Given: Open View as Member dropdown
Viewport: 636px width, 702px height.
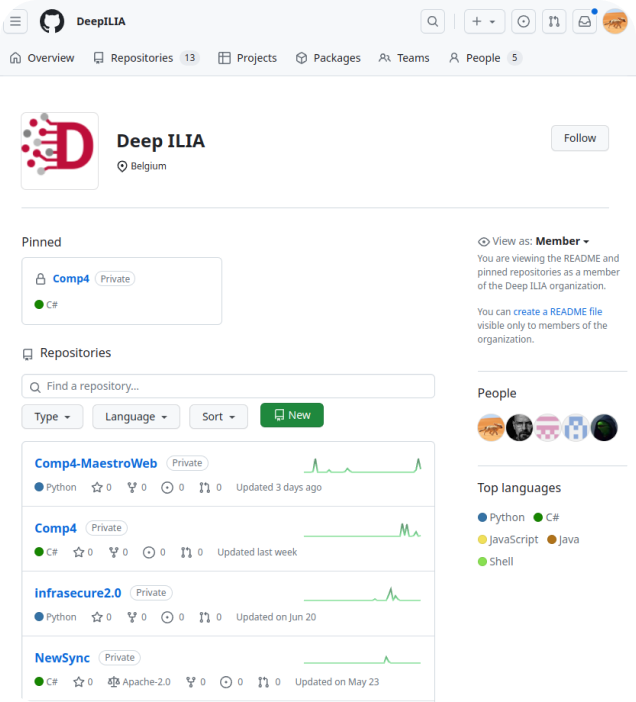Looking at the screenshot, I should tap(562, 241).
